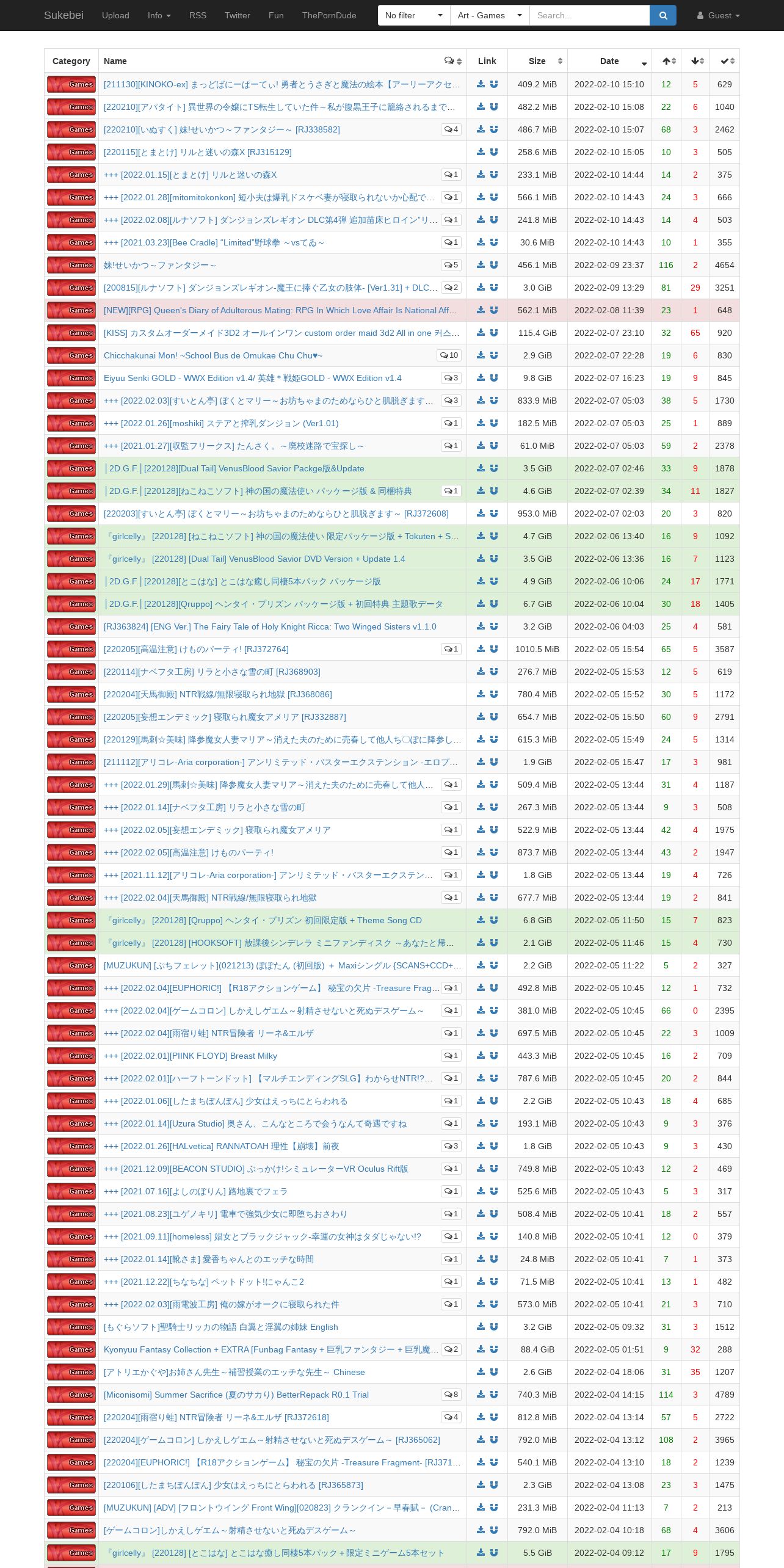Viewport: 784px width, 1568px height.
Task: Open magnet link for Chicchakunai Mon row
Action: (494, 355)
